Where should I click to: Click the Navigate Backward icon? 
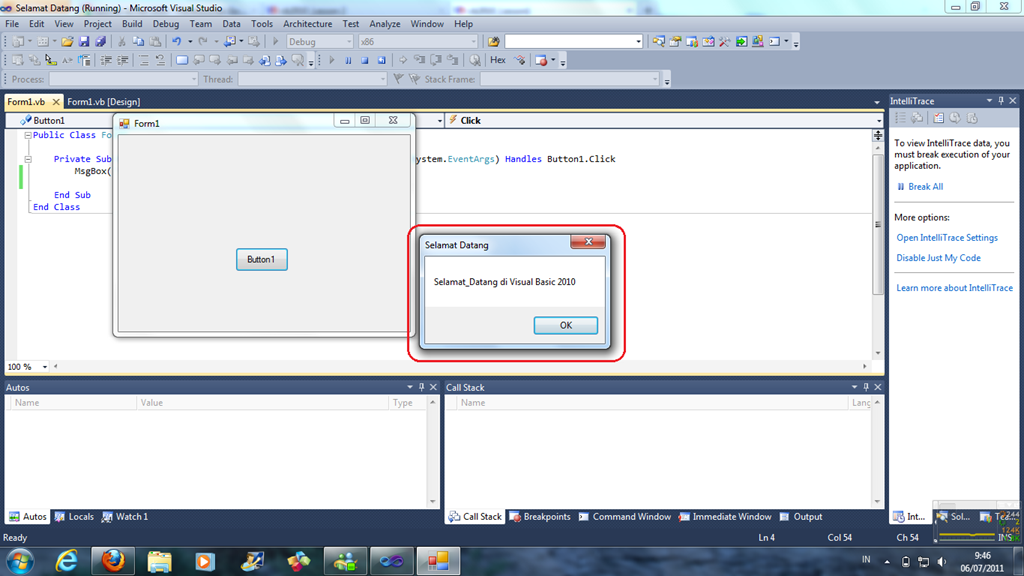229,42
